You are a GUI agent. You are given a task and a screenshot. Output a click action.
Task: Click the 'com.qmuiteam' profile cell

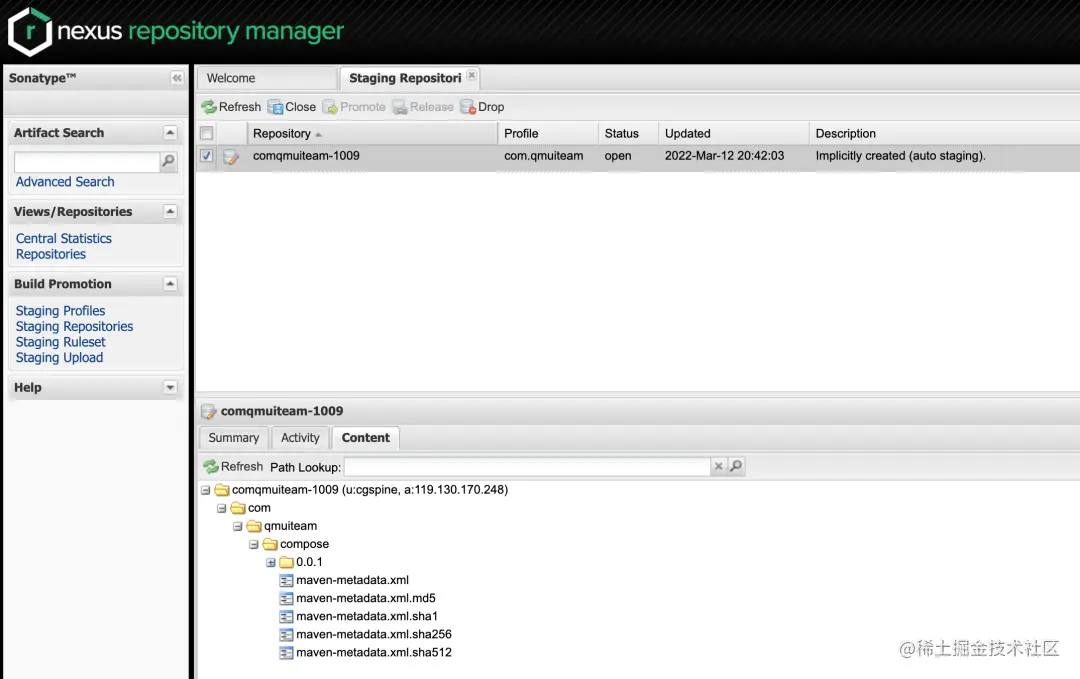tap(543, 156)
